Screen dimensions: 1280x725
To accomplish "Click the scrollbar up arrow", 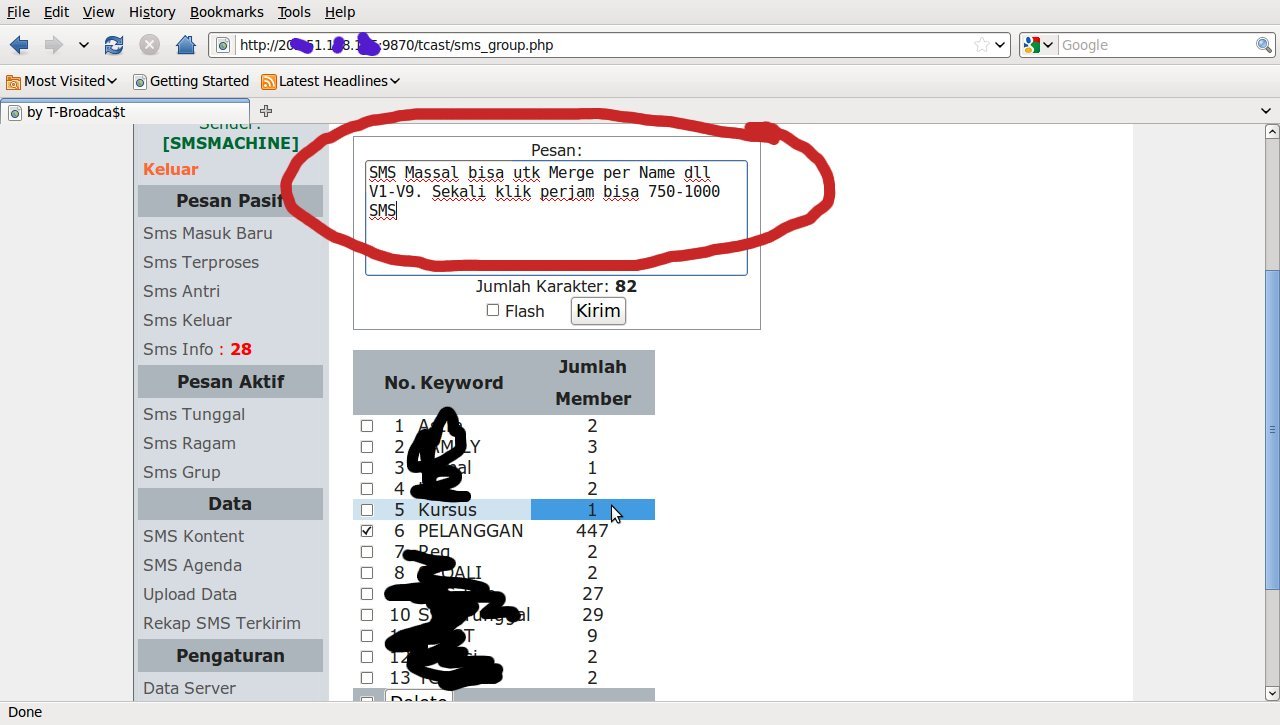I will [1272, 132].
